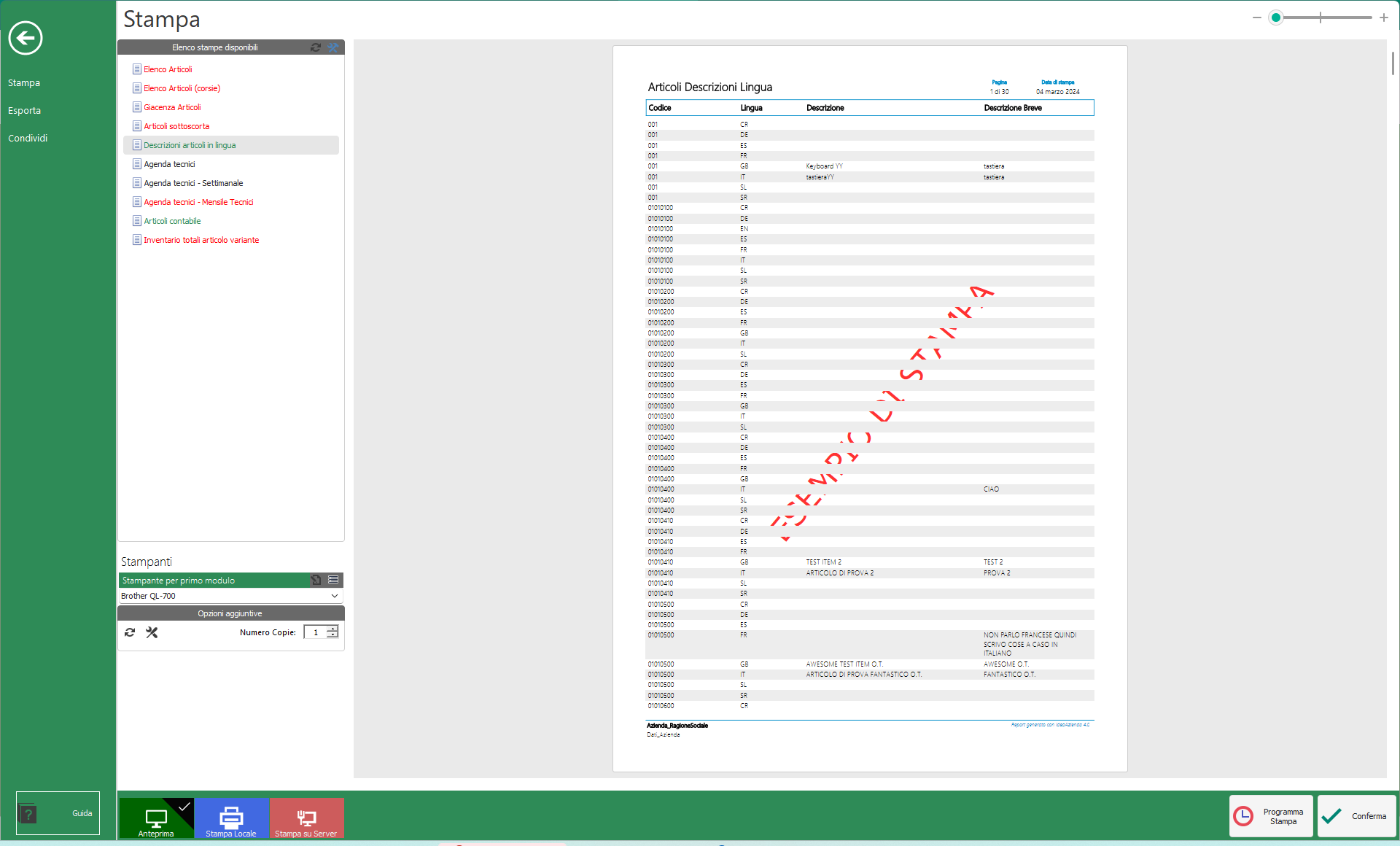Refresh the available prints list
1400x846 pixels.
[x=316, y=47]
